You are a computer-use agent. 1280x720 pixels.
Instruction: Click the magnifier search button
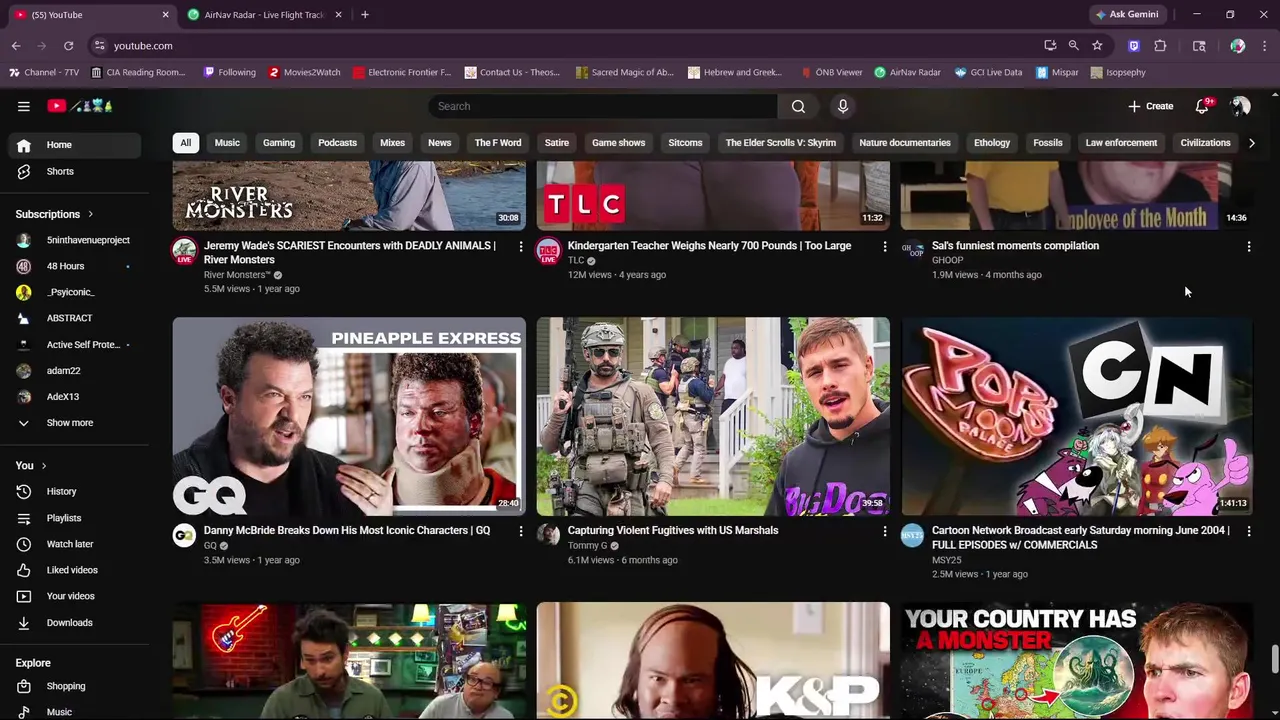(798, 106)
